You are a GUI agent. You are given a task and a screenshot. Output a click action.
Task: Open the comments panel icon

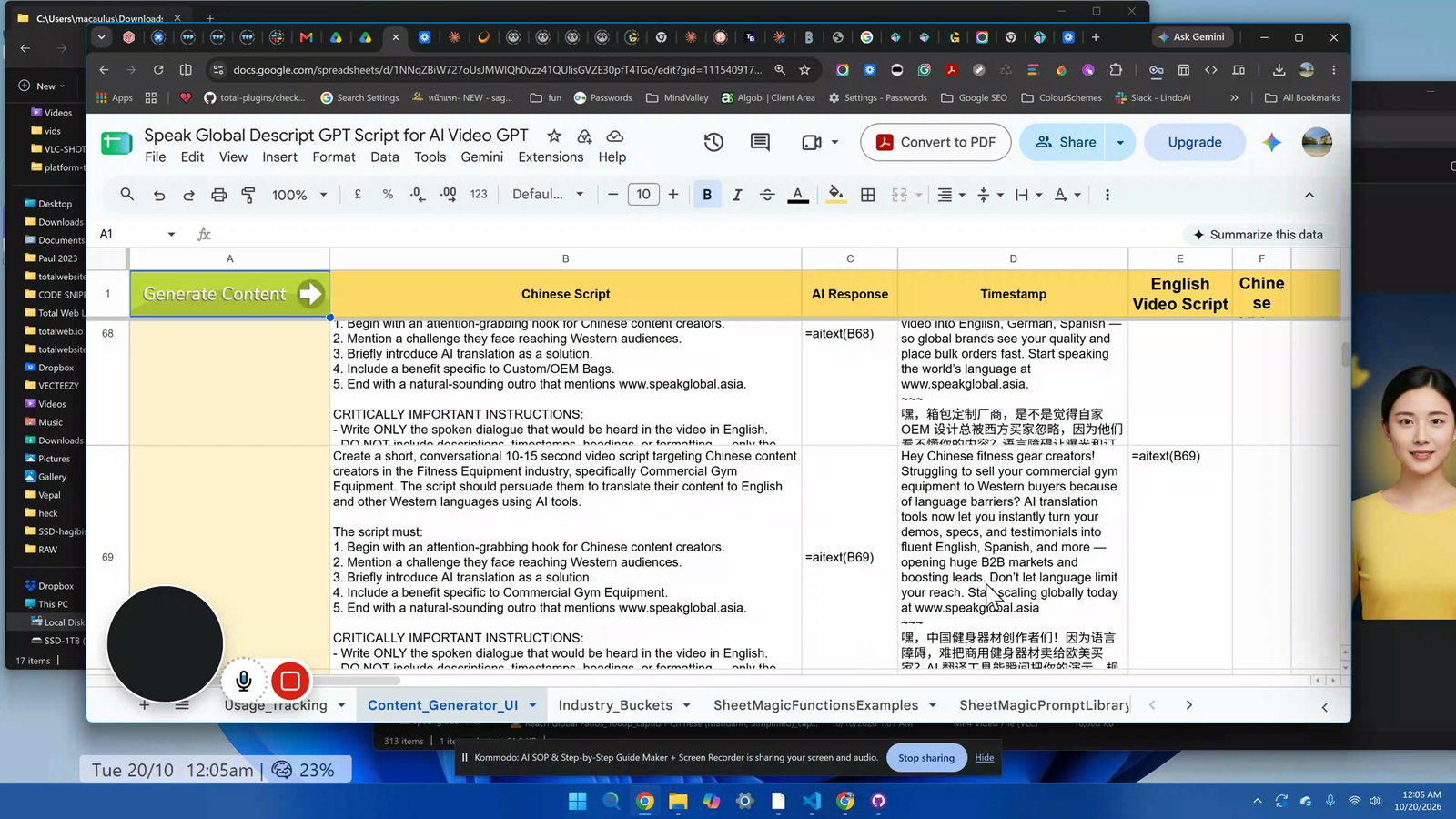coord(760,142)
